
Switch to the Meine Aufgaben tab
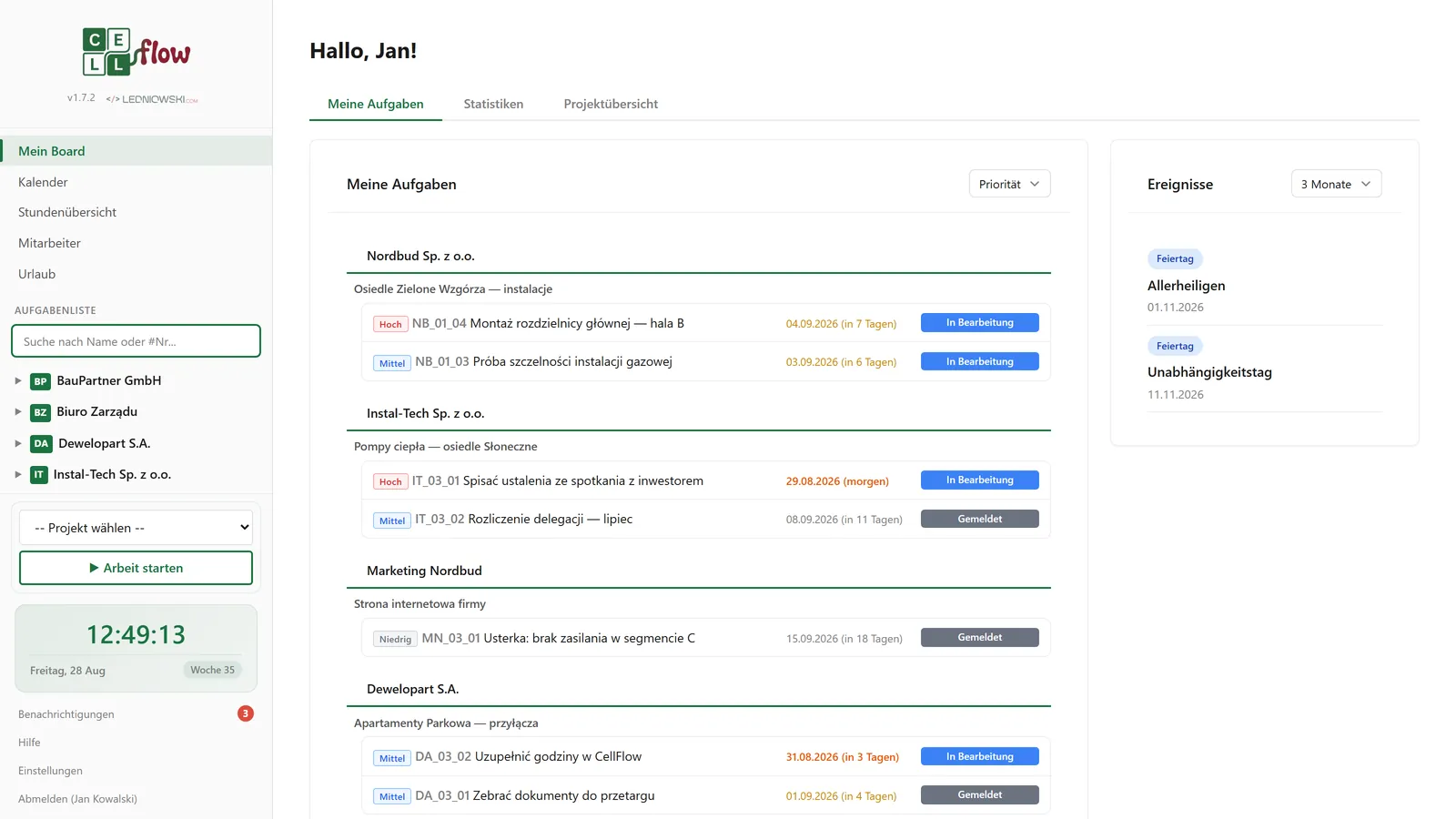tap(376, 104)
